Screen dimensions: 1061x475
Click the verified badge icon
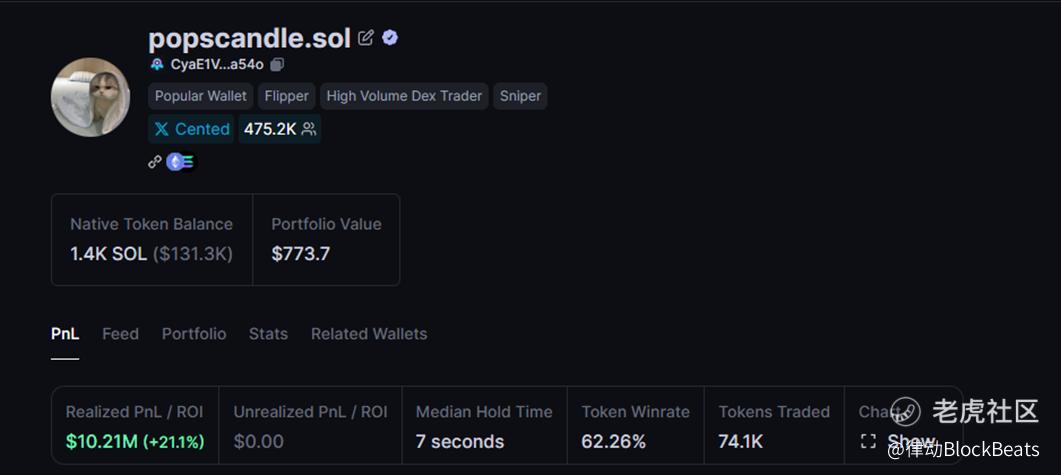pos(390,38)
